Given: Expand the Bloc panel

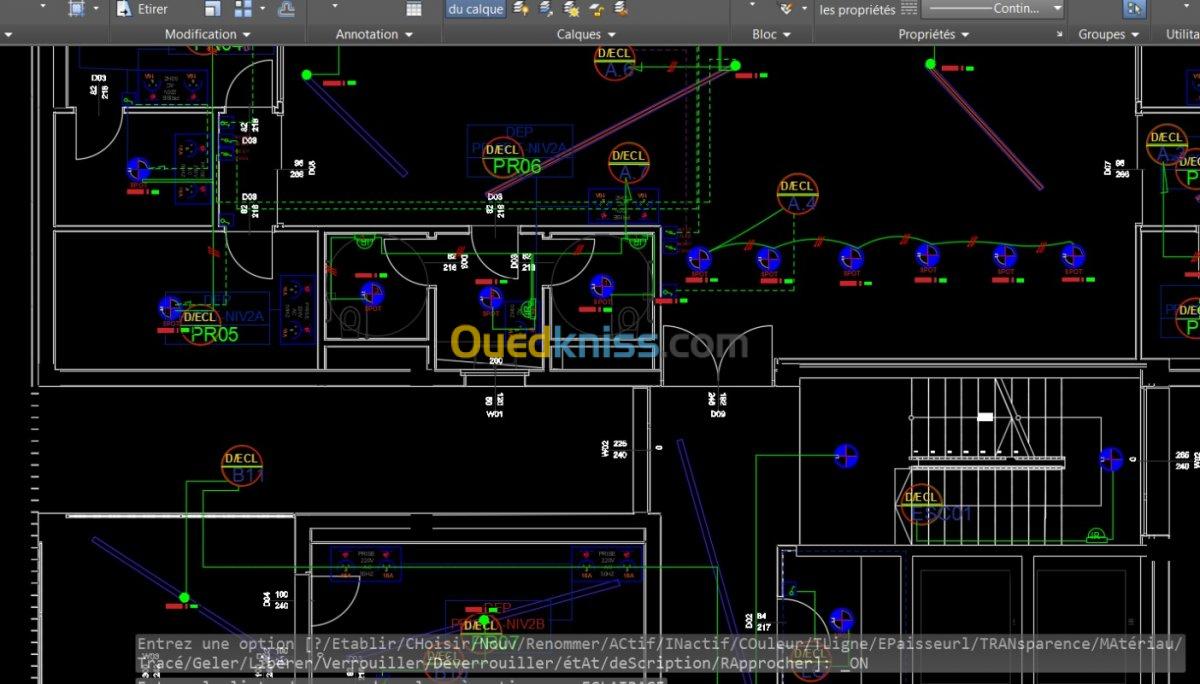Looking at the screenshot, I should point(772,34).
